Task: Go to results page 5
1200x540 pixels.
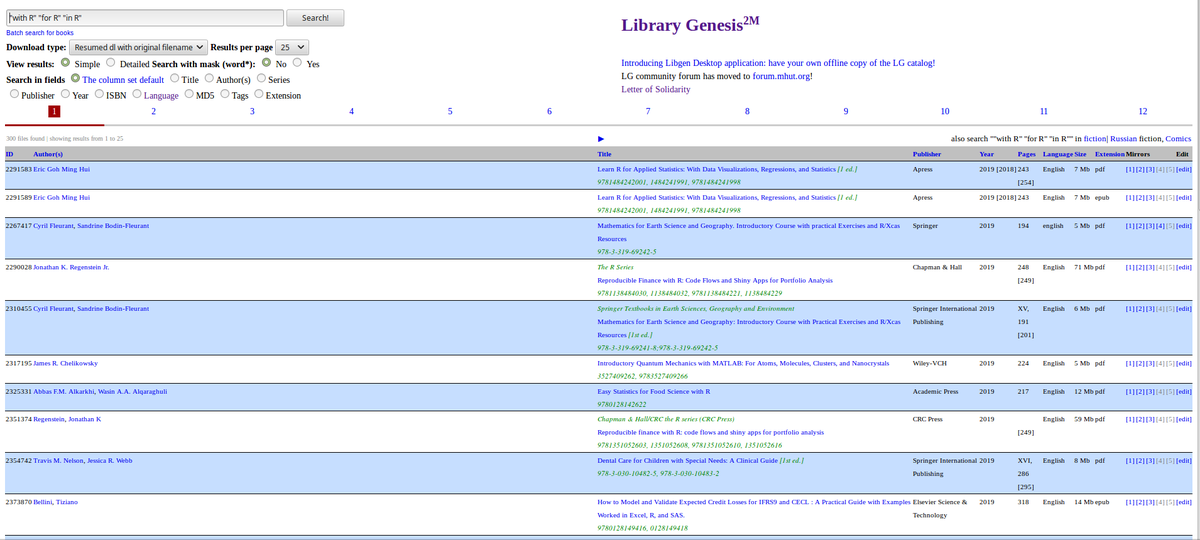Action: (450, 111)
